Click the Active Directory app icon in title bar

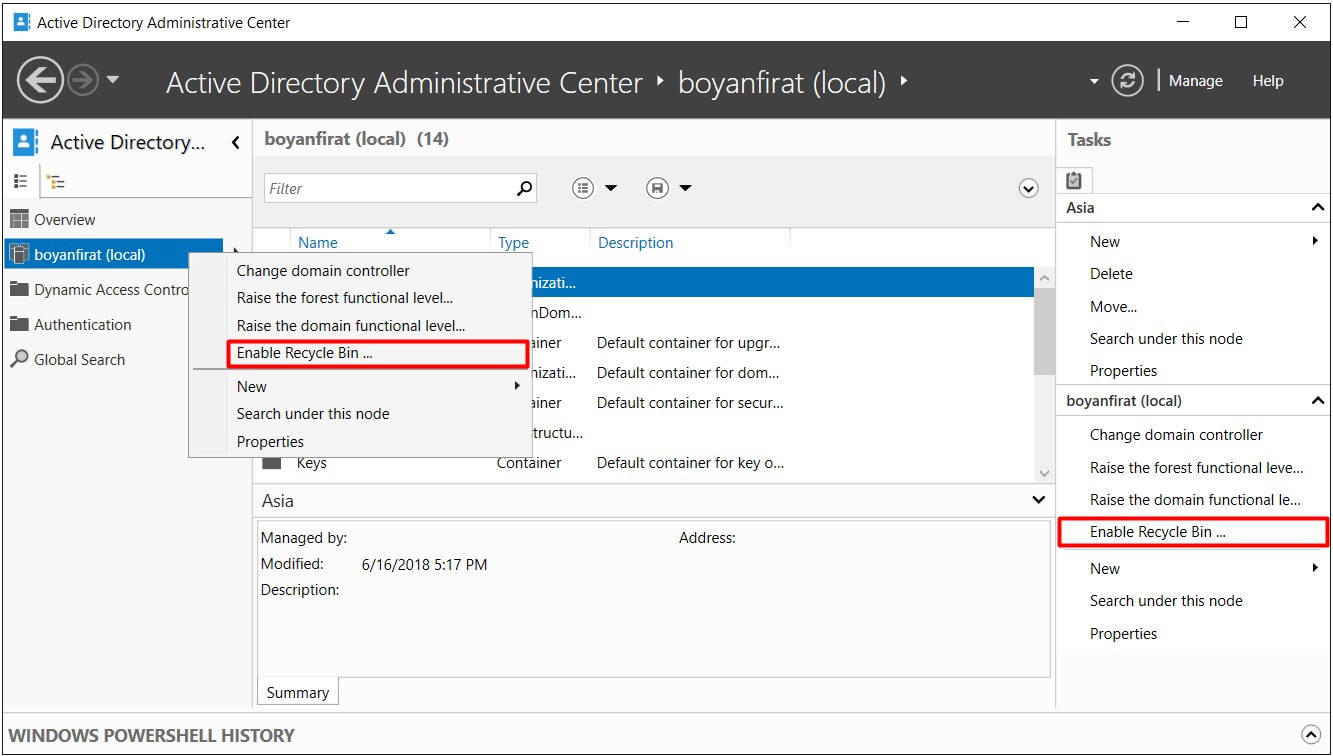click(21, 22)
